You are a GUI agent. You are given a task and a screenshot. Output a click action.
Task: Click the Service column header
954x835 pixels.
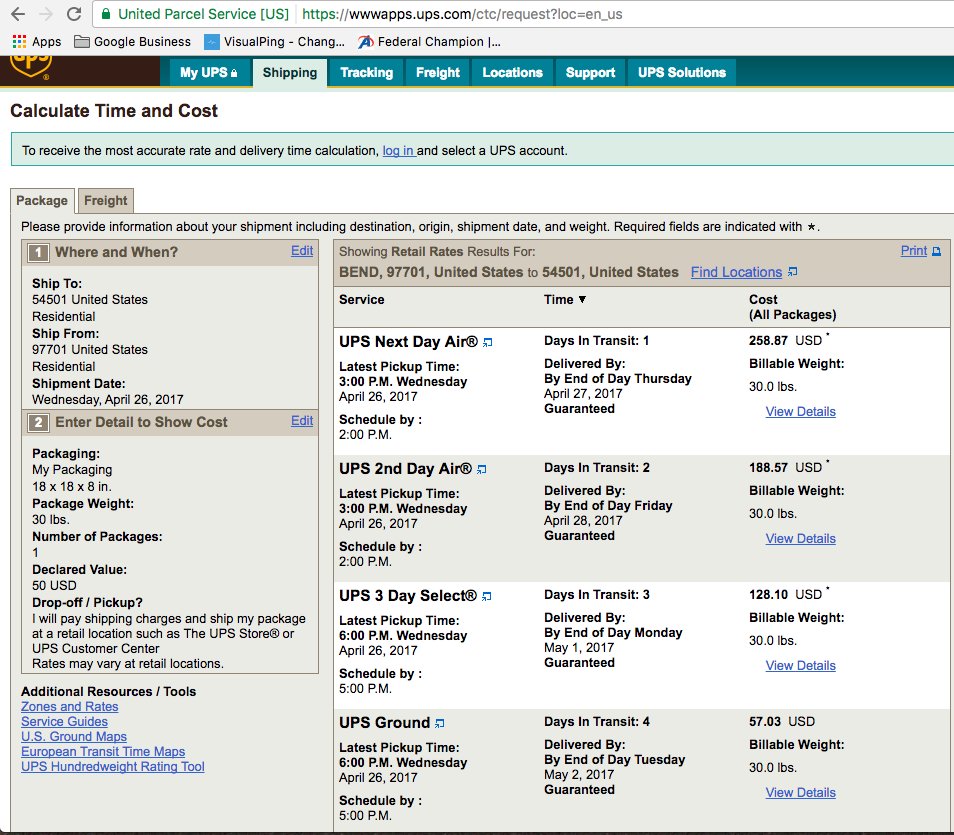(361, 299)
